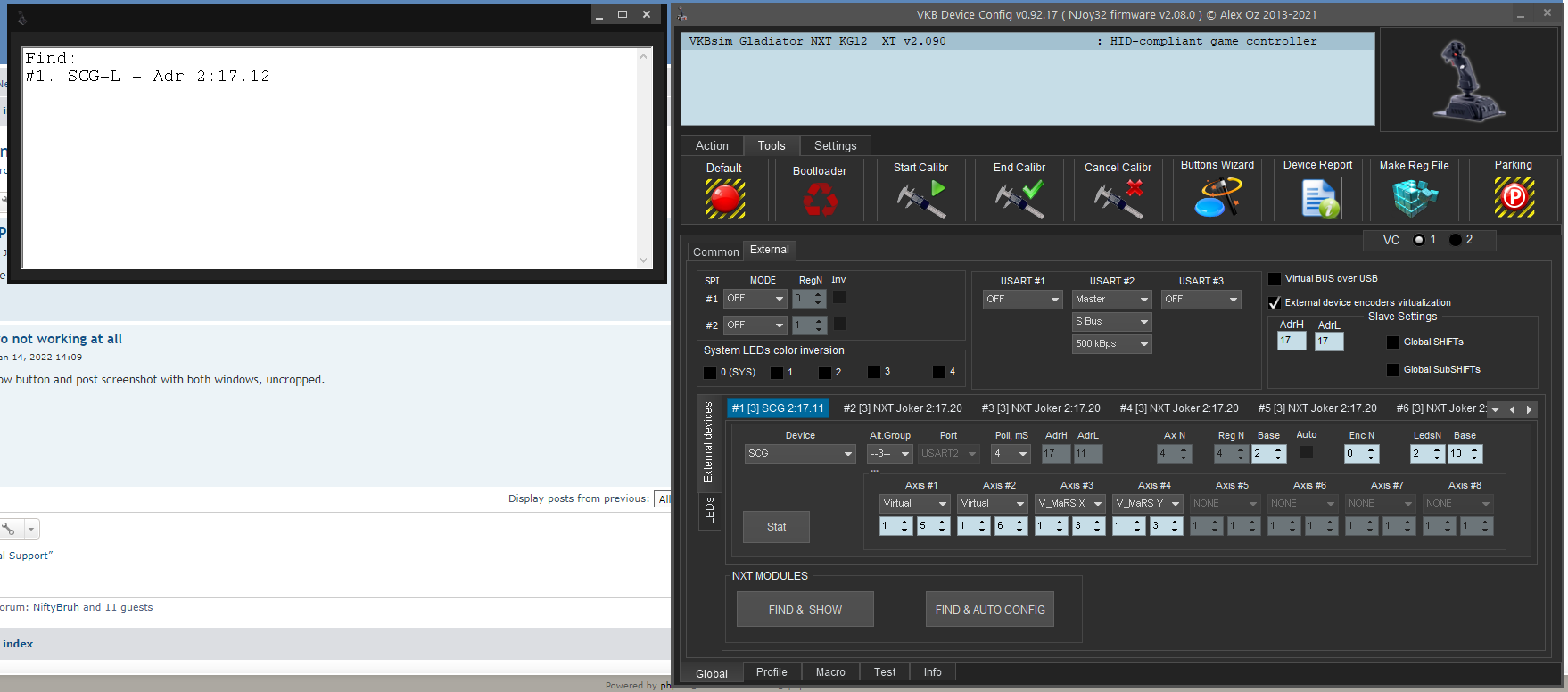Image resolution: width=1568 pixels, height=692 pixels.
Task: Launch the Buttons Wizard icon
Action: tap(1217, 197)
